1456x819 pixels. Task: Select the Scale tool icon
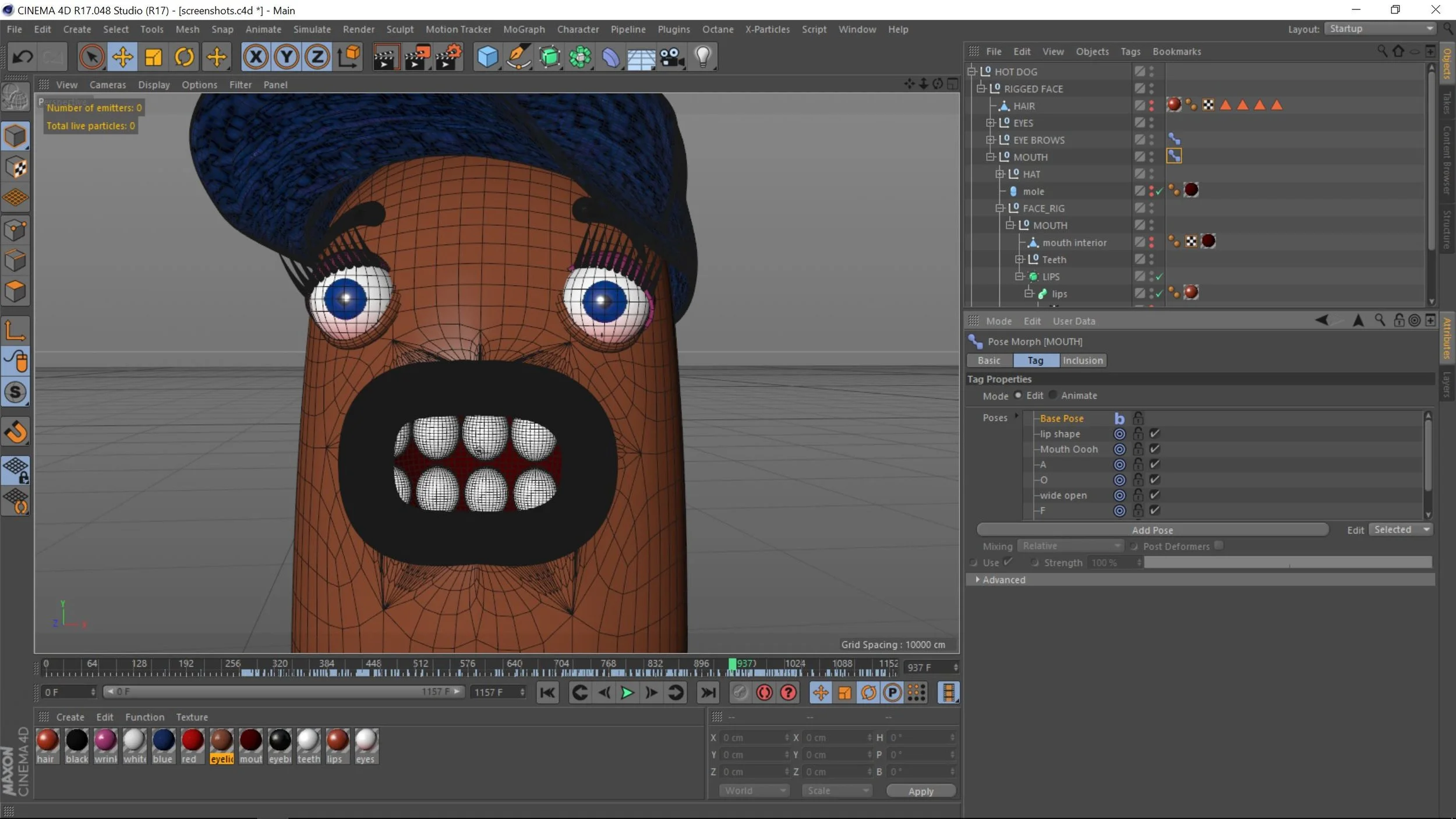click(153, 57)
